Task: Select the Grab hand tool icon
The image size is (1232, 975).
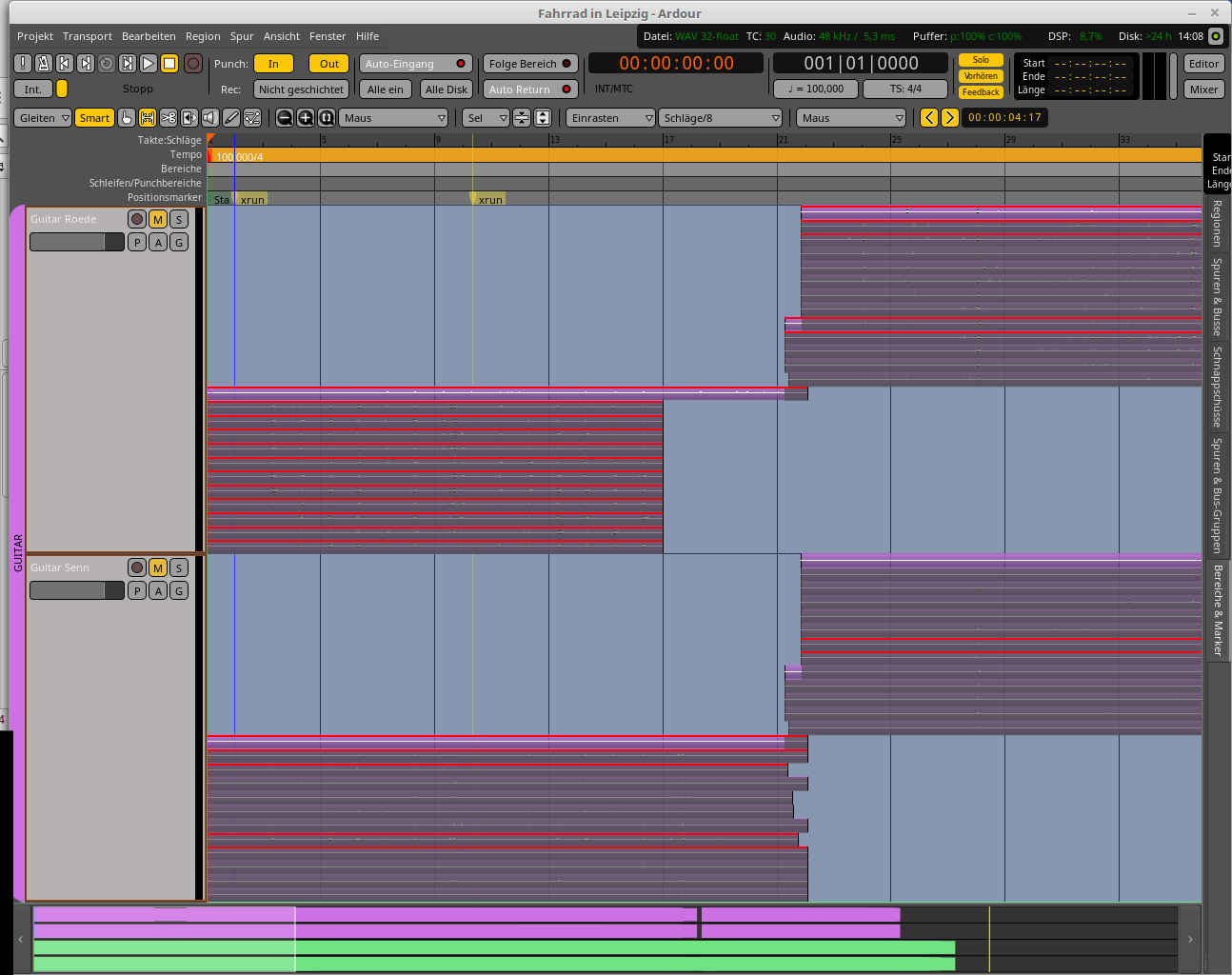Action: 127,118
